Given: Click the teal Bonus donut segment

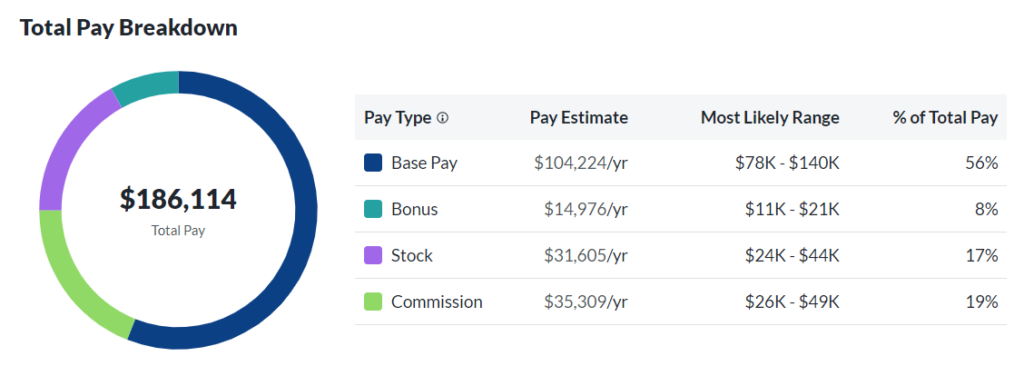Looking at the screenshot, I should [x=147, y=86].
